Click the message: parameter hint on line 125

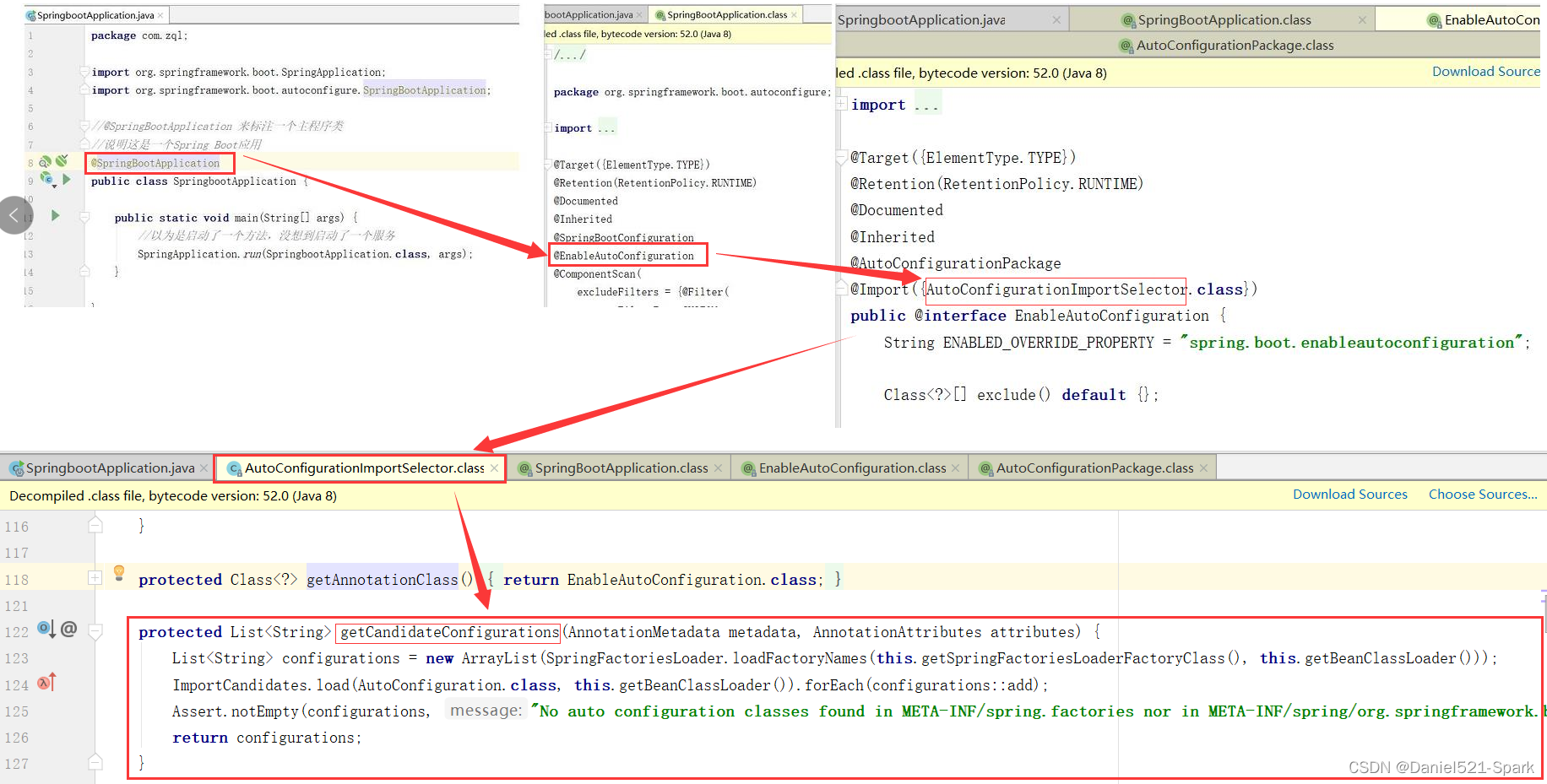486,711
